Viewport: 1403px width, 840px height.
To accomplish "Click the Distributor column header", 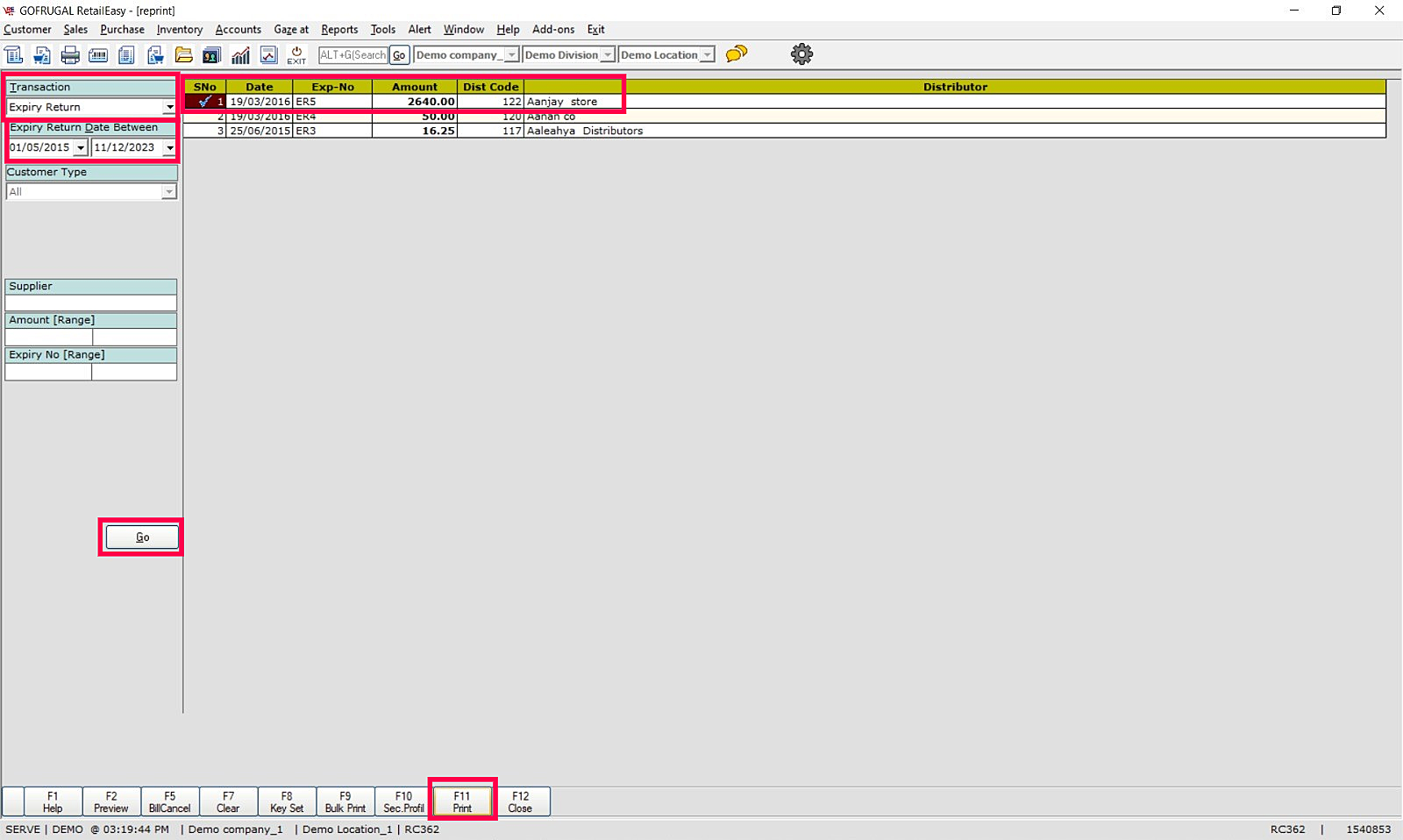I will (x=955, y=87).
